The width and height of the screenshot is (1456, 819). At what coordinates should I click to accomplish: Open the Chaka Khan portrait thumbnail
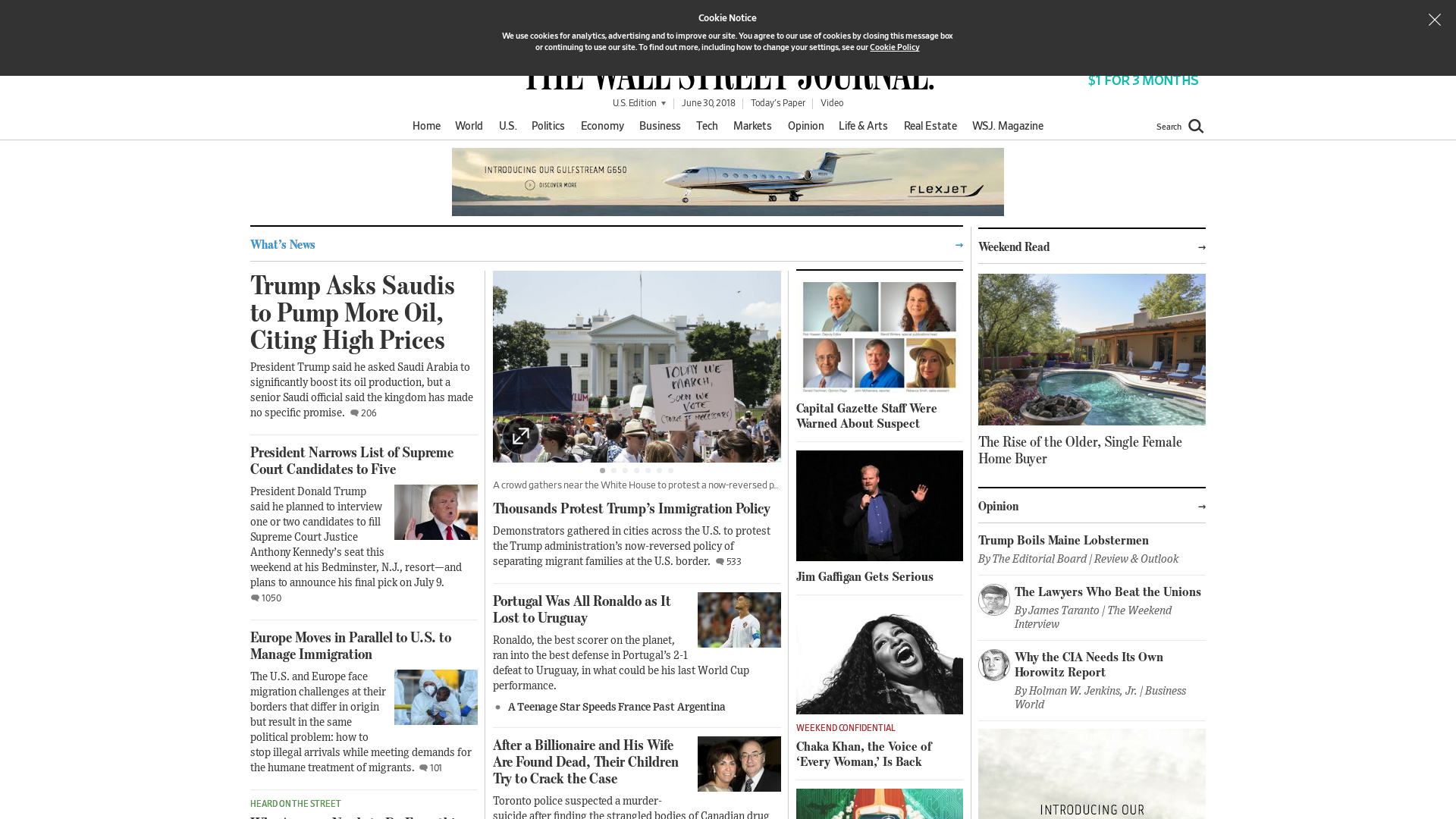pyautogui.click(x=879, y=659)
